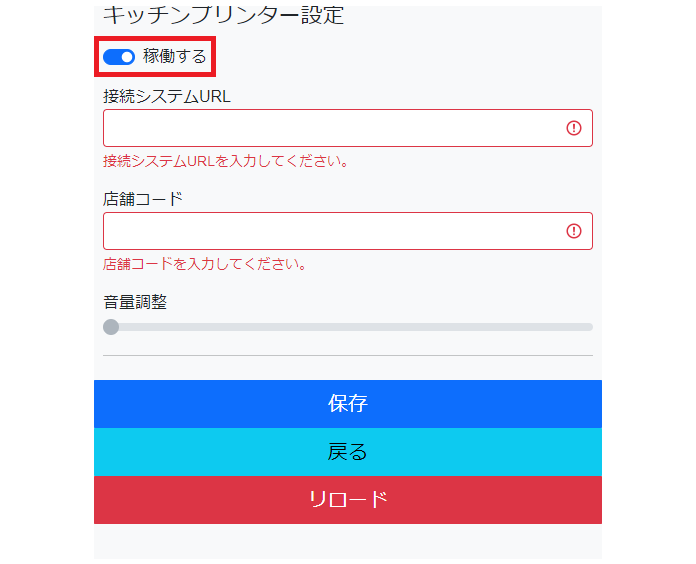
Task: Set 音量調整 slider to the middle
Action: (348, 327)
